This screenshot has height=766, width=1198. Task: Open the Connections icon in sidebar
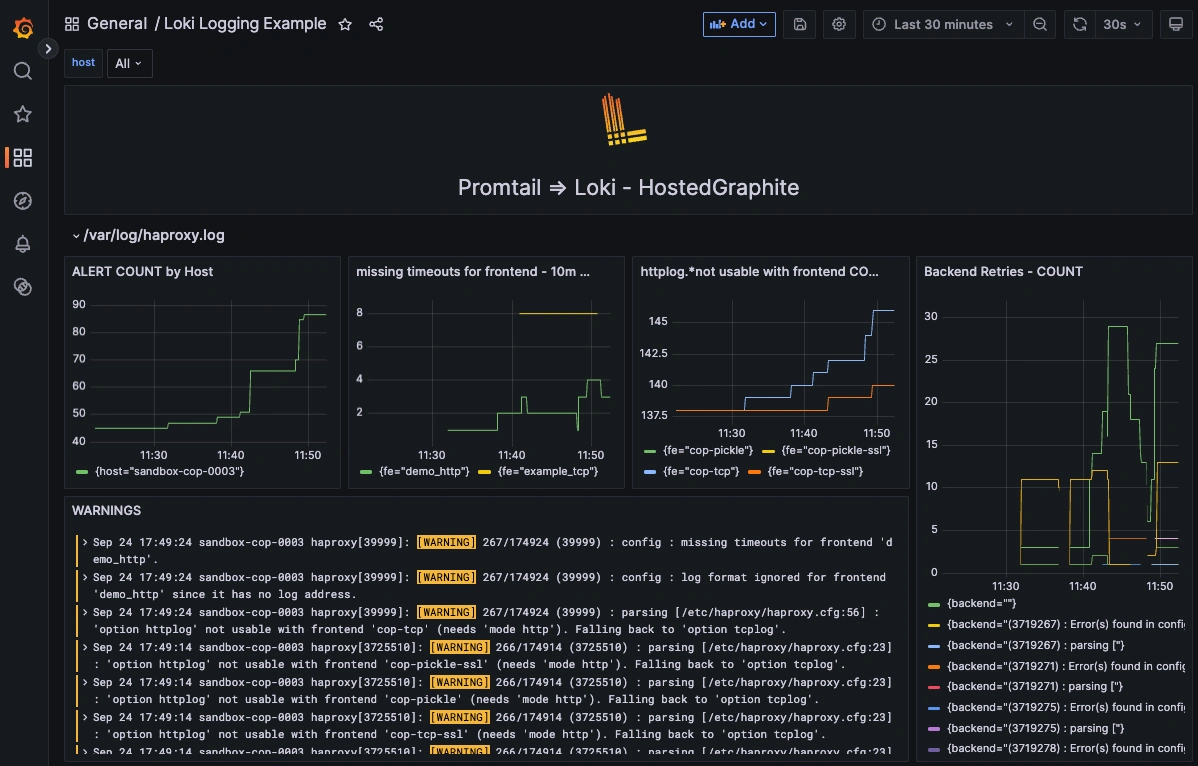(x=23, y=287)
